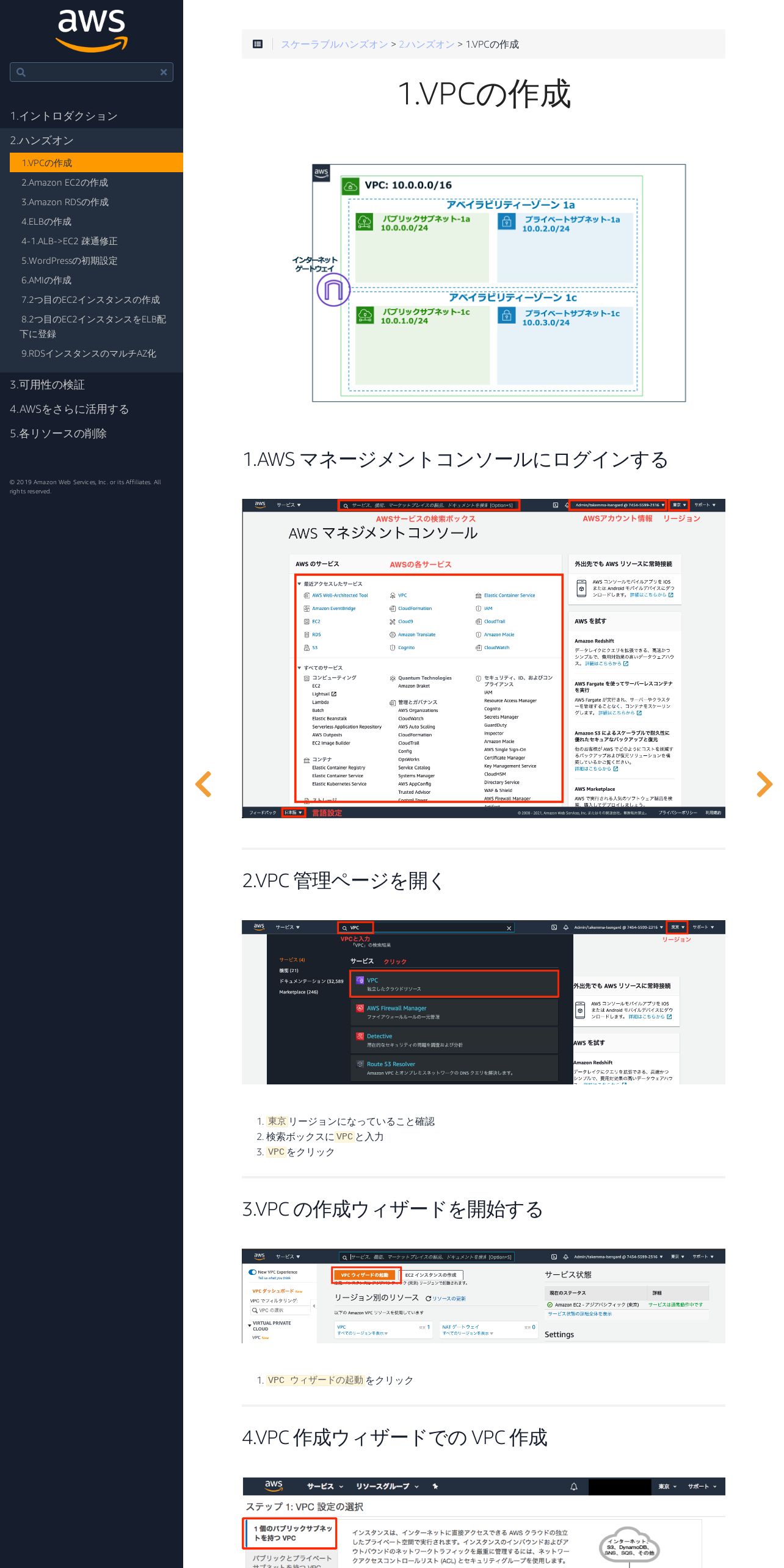Open 4-1.ALB->EC2 疎通修正 page
The width and height of the screenshot is (784, 1568).
point(70,241)
